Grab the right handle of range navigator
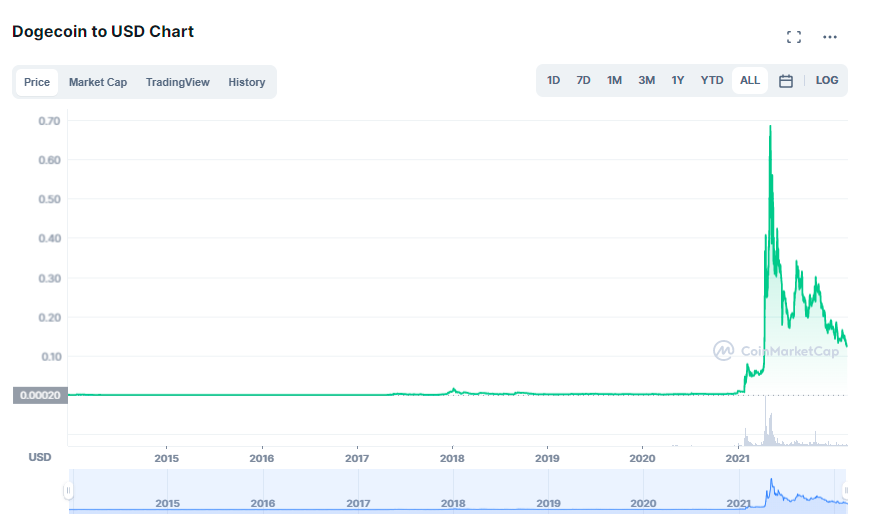 pos(845,490)
